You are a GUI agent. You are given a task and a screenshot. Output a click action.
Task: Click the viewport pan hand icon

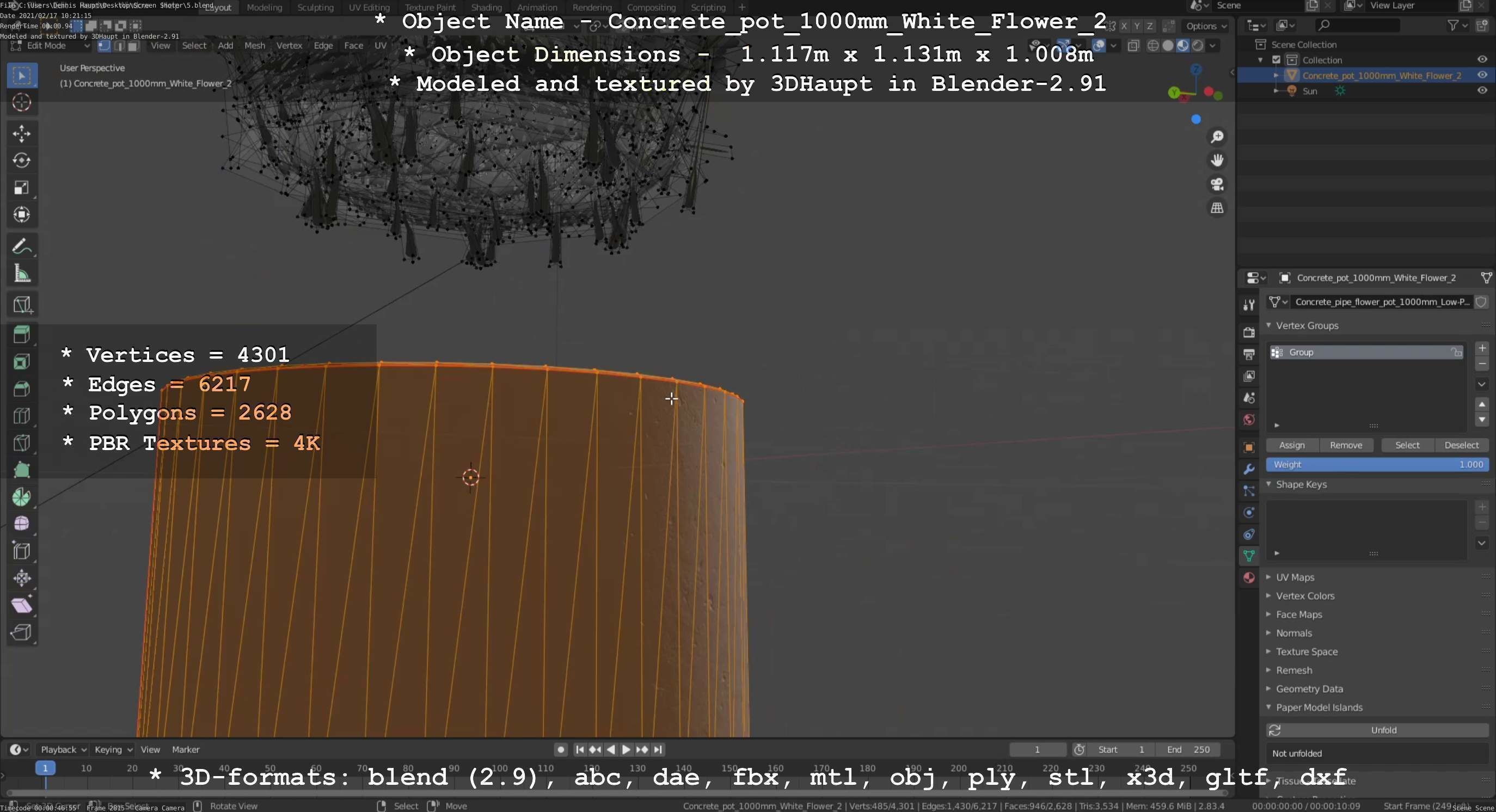point(1217,160)
